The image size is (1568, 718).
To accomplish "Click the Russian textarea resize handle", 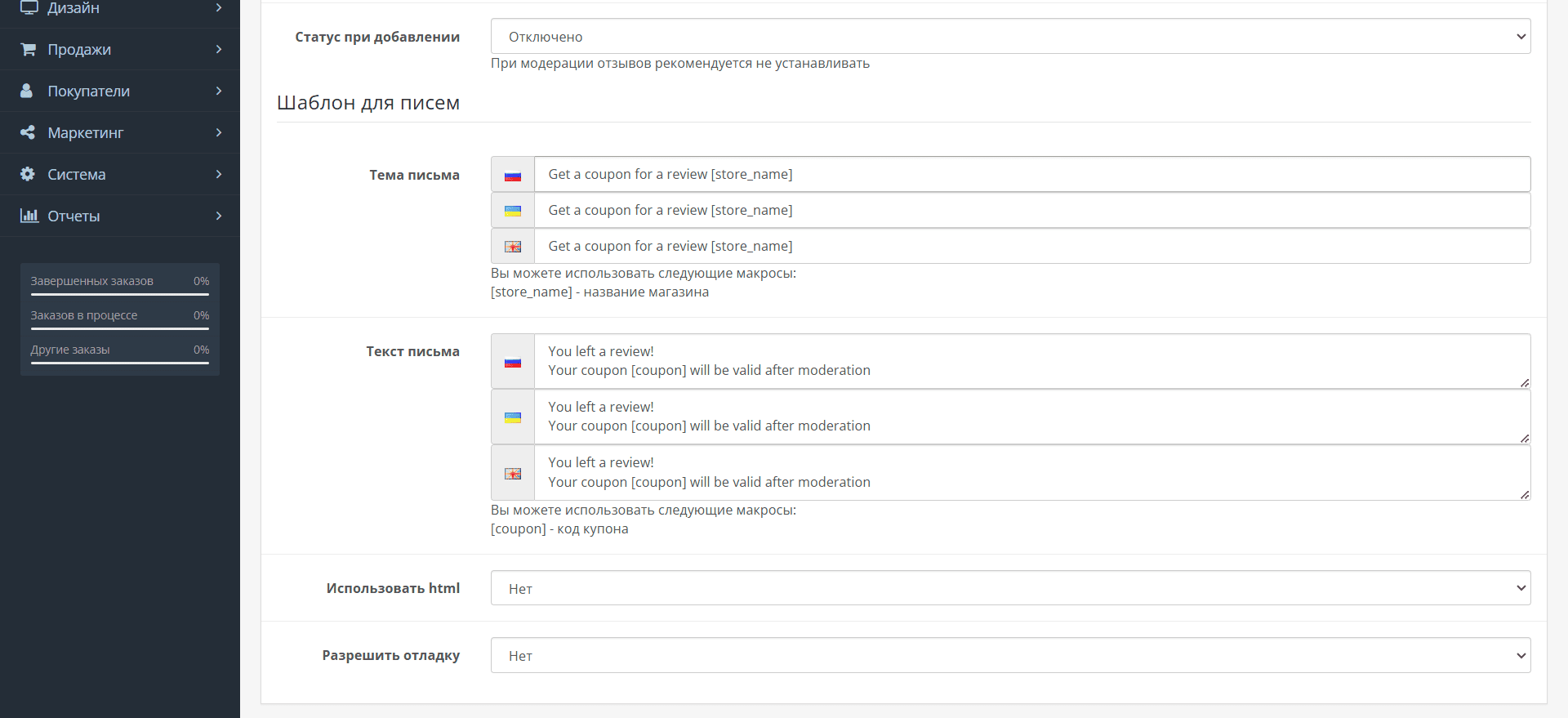I will [1525, 383].
